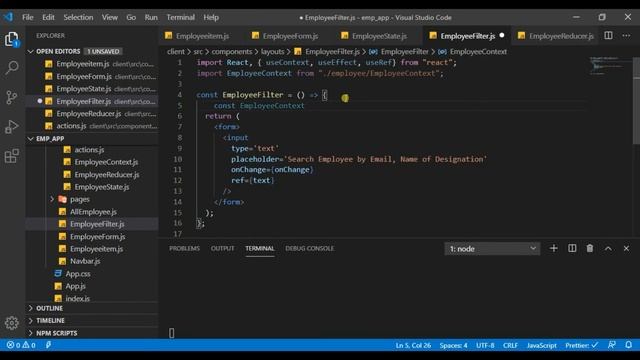Image resolution: width=640 pixels, height=360 pixels.
Task: Open App.css in file tree
Action: point(78,274)
